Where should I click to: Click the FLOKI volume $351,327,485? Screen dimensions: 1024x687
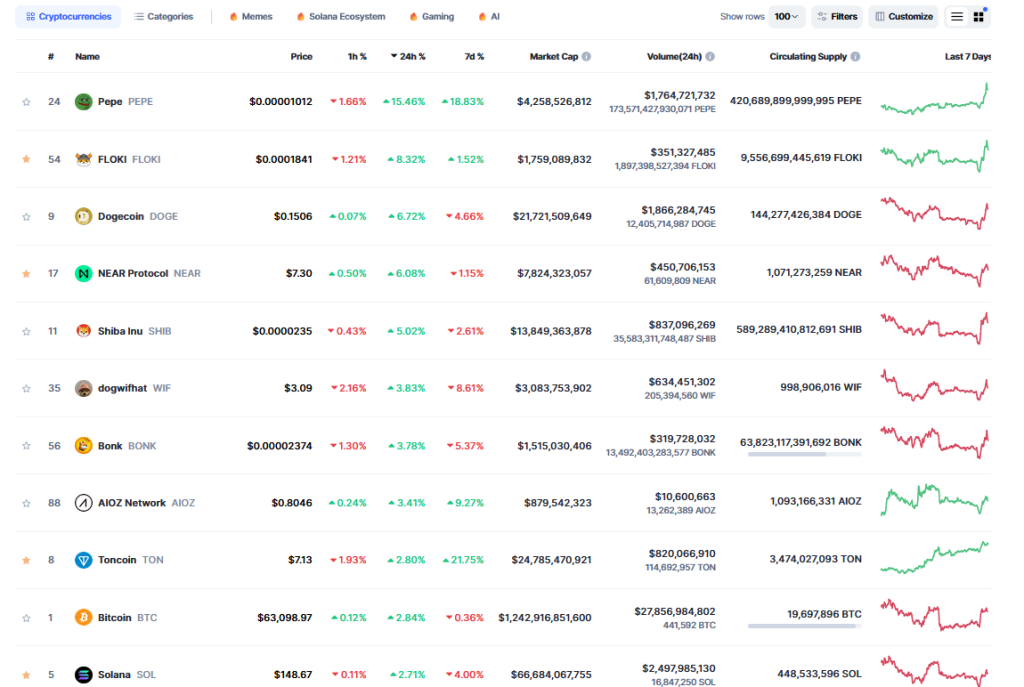coord(682,153)
